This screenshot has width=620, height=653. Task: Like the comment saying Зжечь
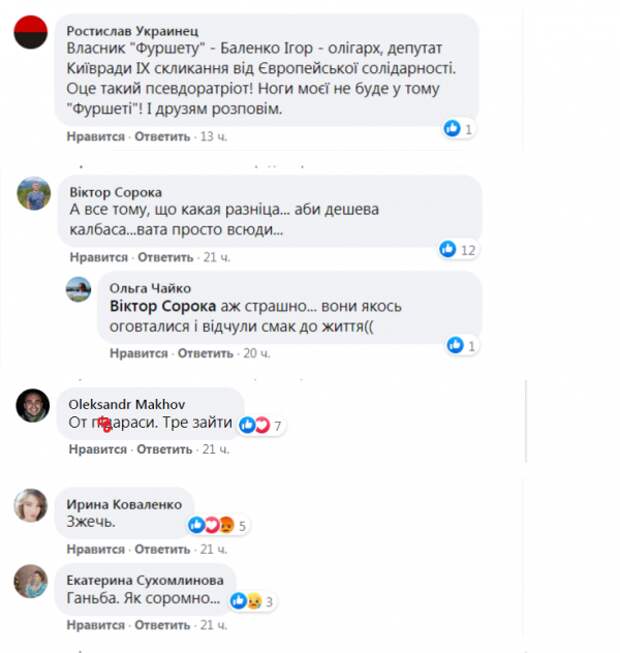click(x=96, y=549)
